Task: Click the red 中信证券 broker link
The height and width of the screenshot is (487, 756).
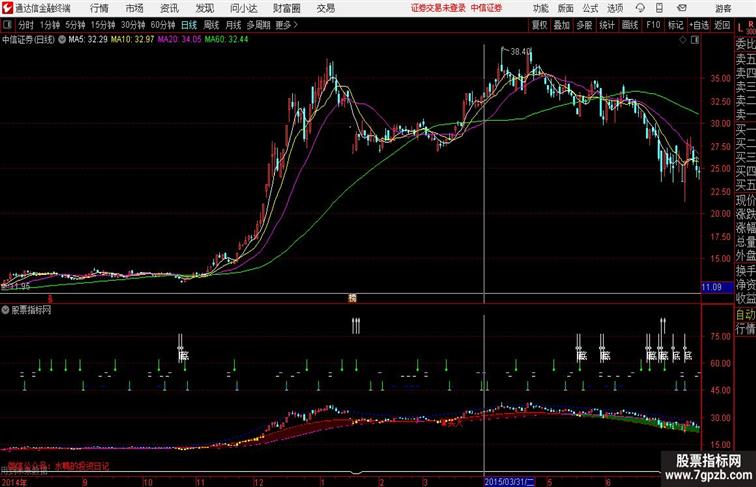Action: [x=486, y=8]
